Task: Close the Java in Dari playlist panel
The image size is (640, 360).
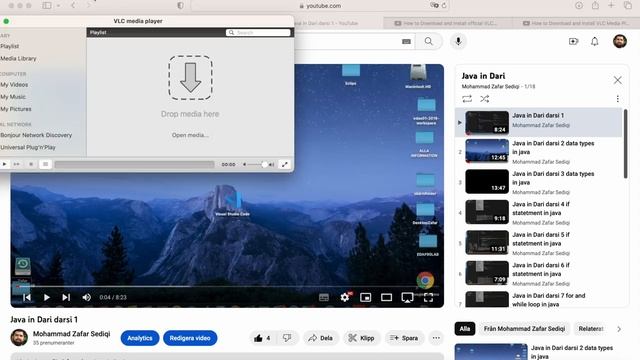Action: tap(618, 80)
